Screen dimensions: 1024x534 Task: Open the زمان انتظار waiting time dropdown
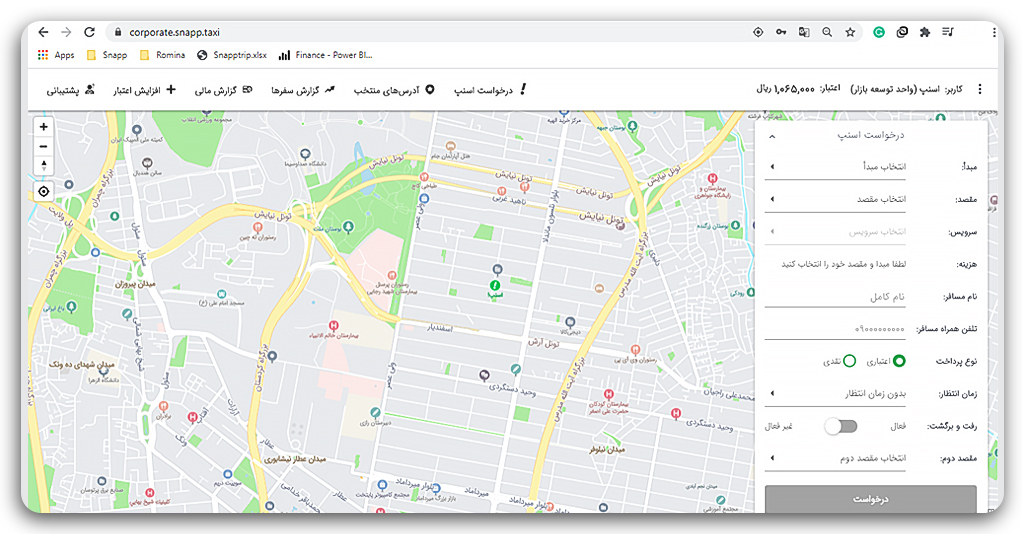[x=835, y=394]
